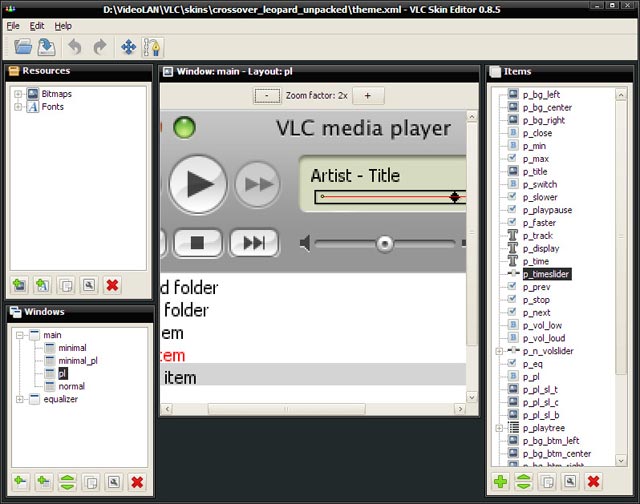Select the p_eq checkbox item

pos(533,364)
